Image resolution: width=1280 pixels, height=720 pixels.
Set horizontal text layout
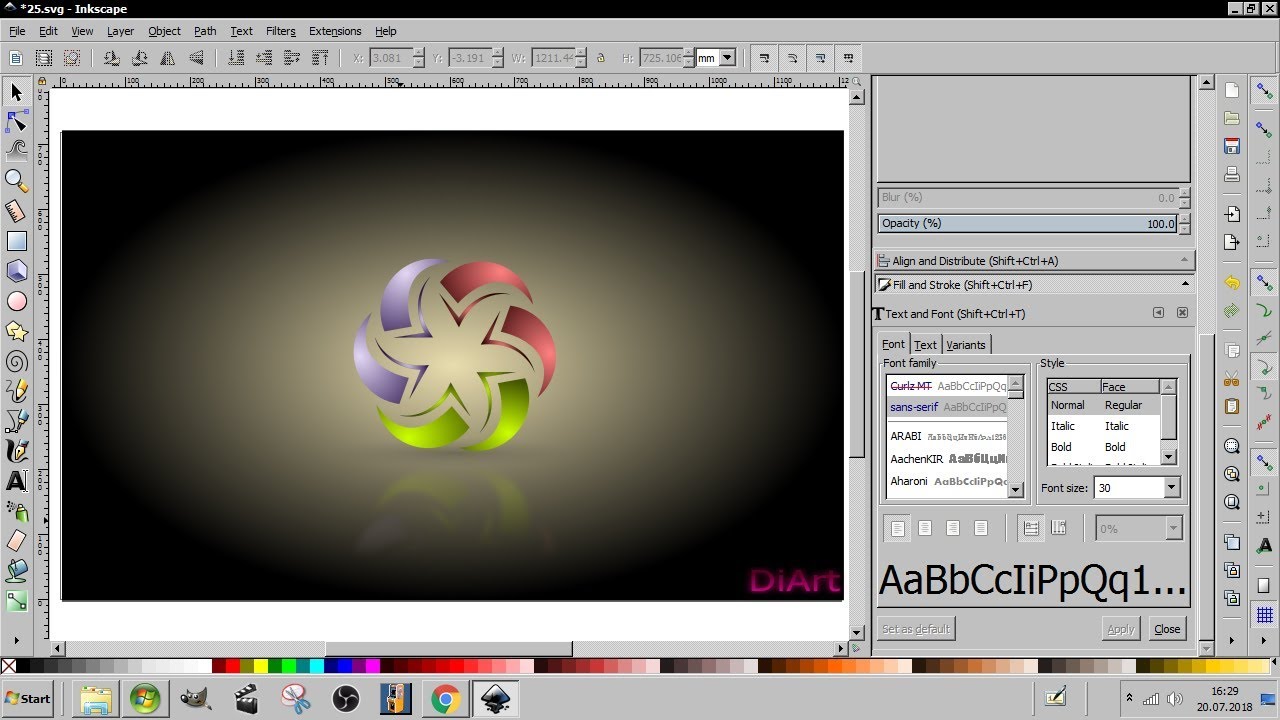(1031, 528)
